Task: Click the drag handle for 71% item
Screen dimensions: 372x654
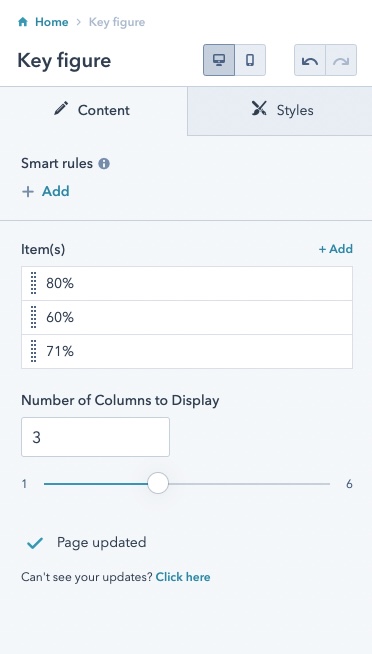Action: tap(34, 352)
